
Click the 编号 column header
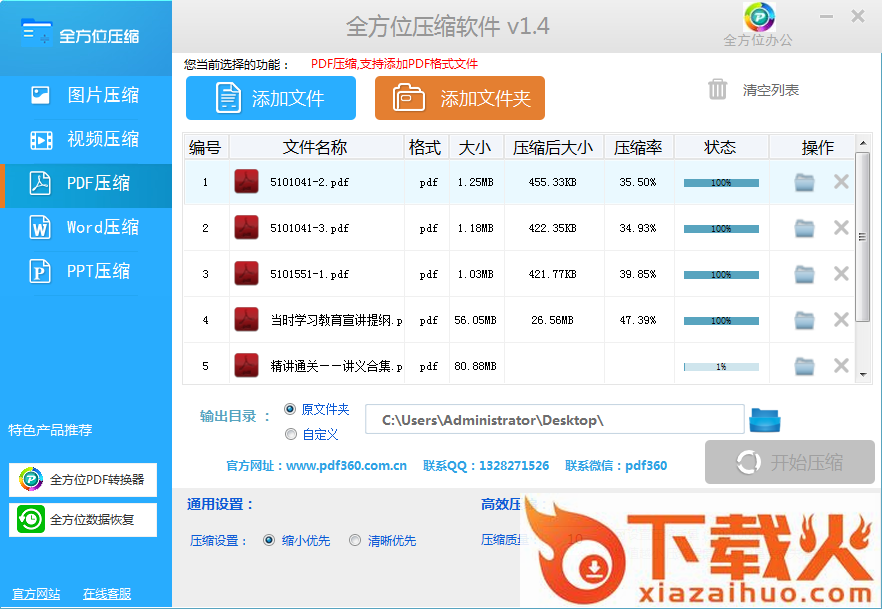[x=206, y=147]
